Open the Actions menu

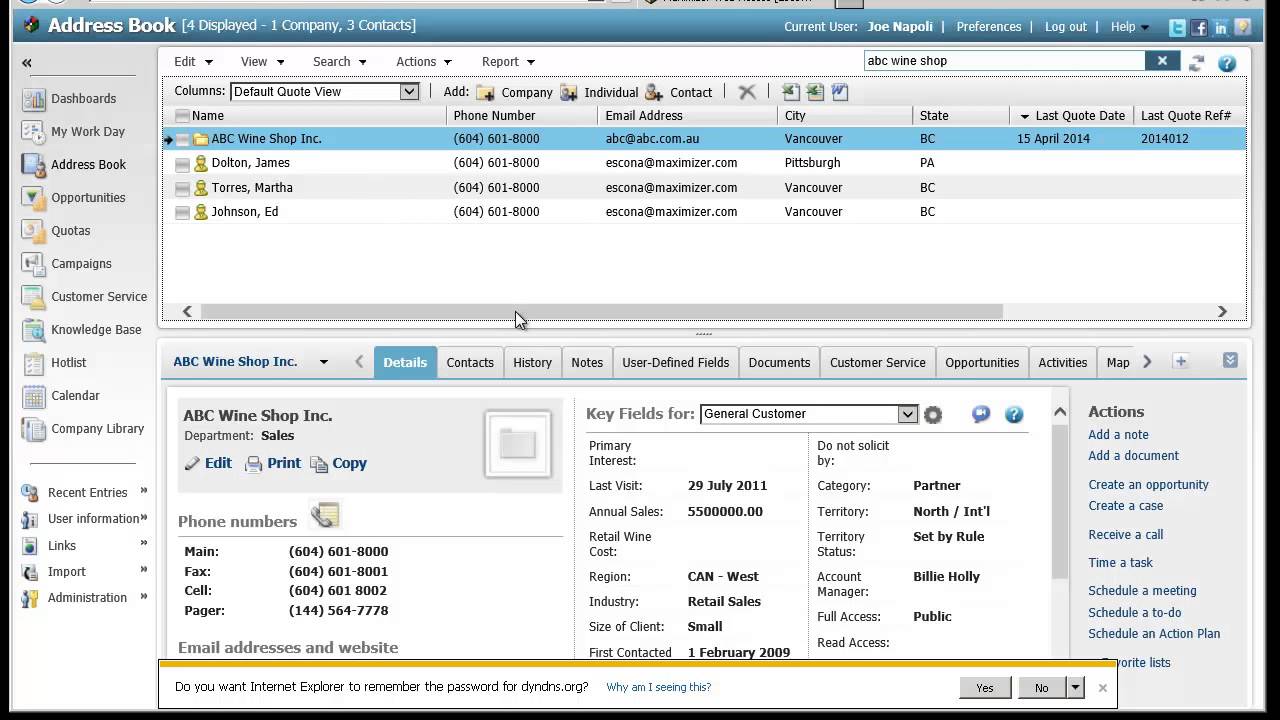pos(424,62)
